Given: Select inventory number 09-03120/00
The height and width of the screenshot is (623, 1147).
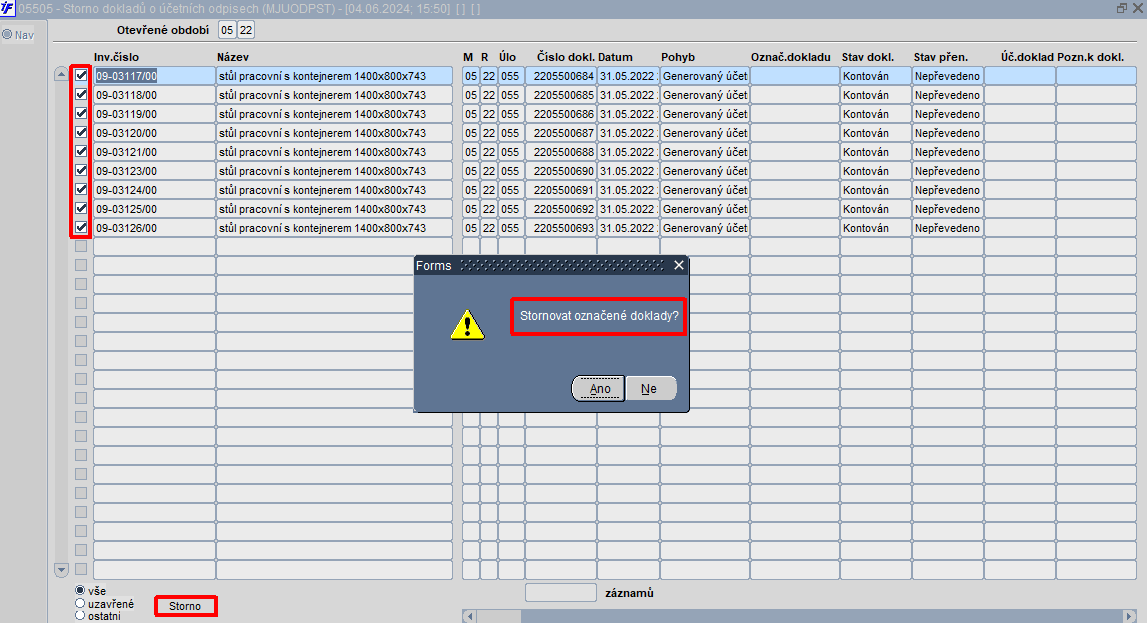Looking at the screenshot, I should click(154, 133).
